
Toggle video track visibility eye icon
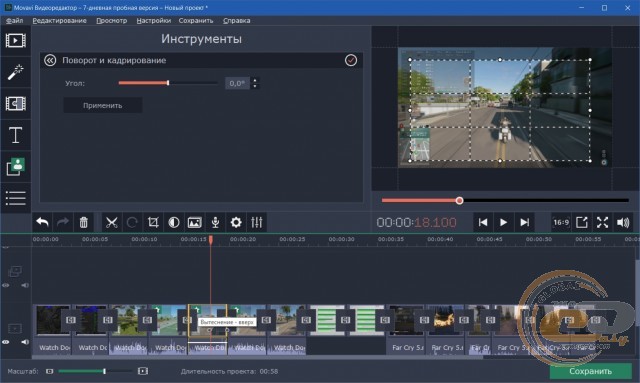[x=6, y=342]
